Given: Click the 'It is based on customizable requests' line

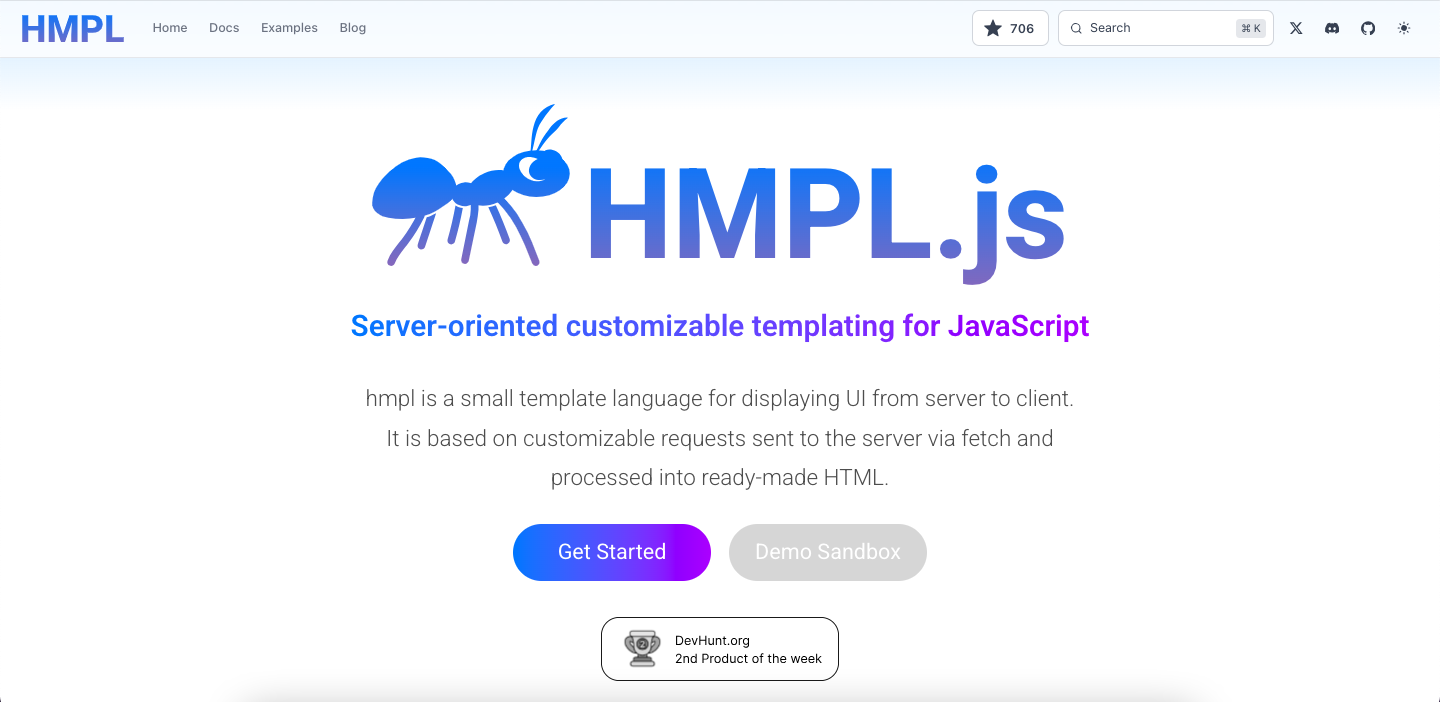Looking at the screenshot, I should point(720,438).
